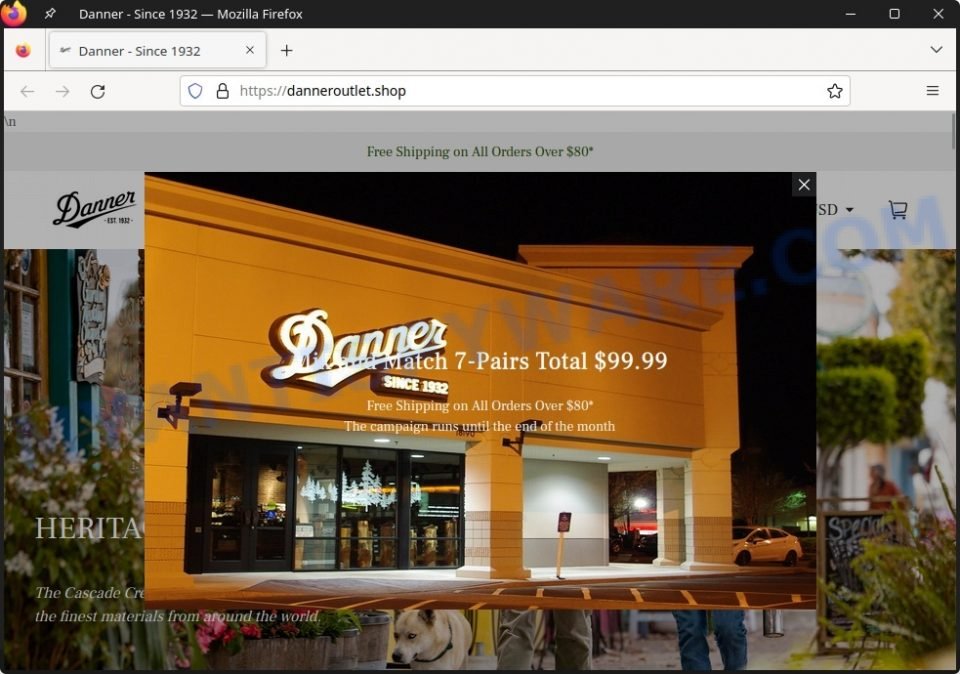Go forward using arrow button
The height and width of the screenshot is (674, 960).
pyautogui.click(x=62, y=91)
